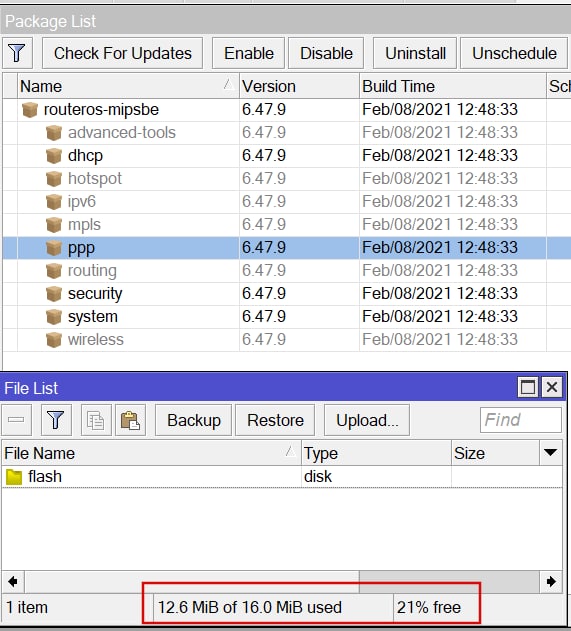Screen dimensions: 571x631
Task: Click the mpls package box icon
Action: [54, 224]
